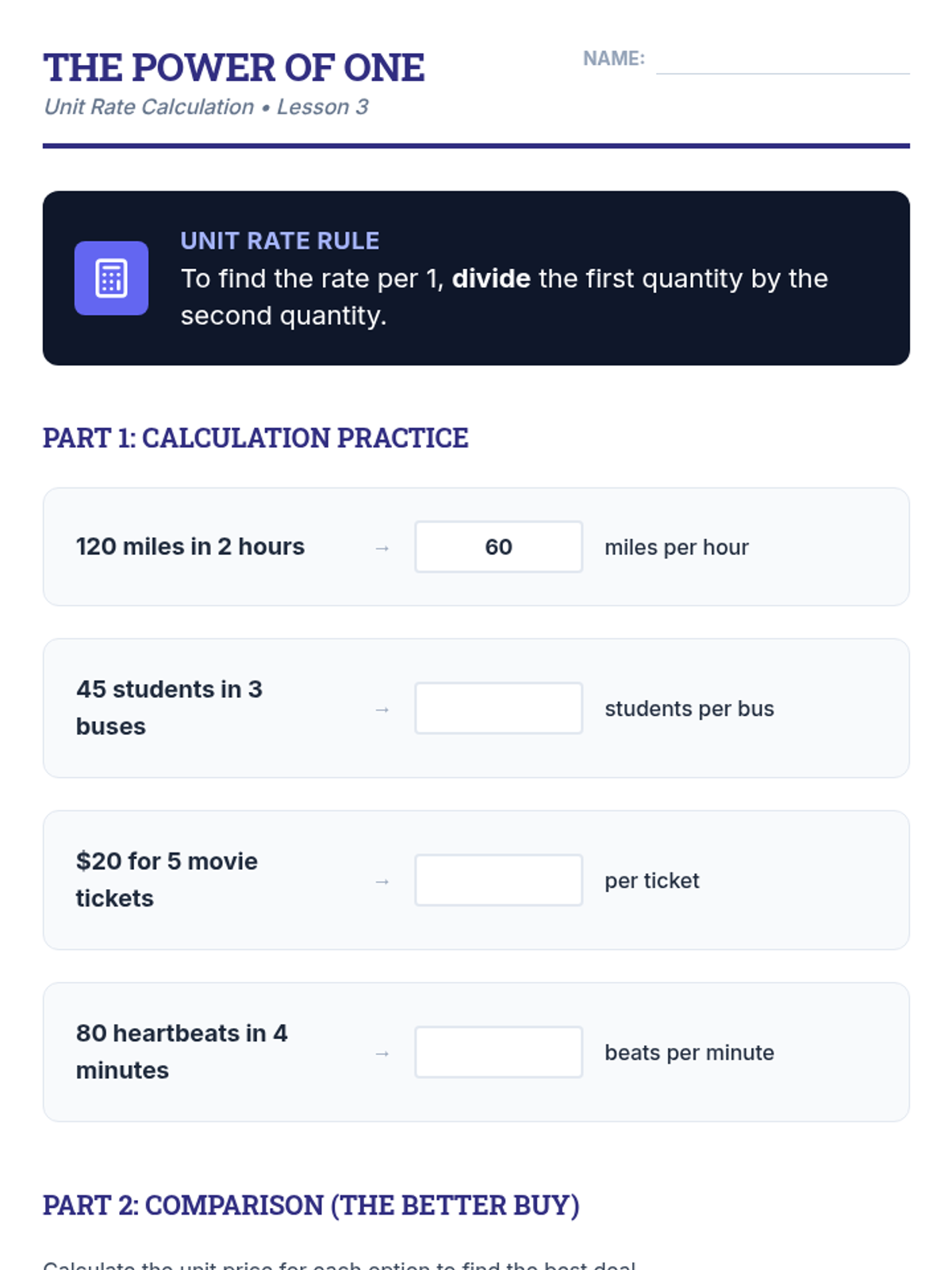
Task: Click Part 1: Calculation Practice heading
Action: [x=255, y=438]
